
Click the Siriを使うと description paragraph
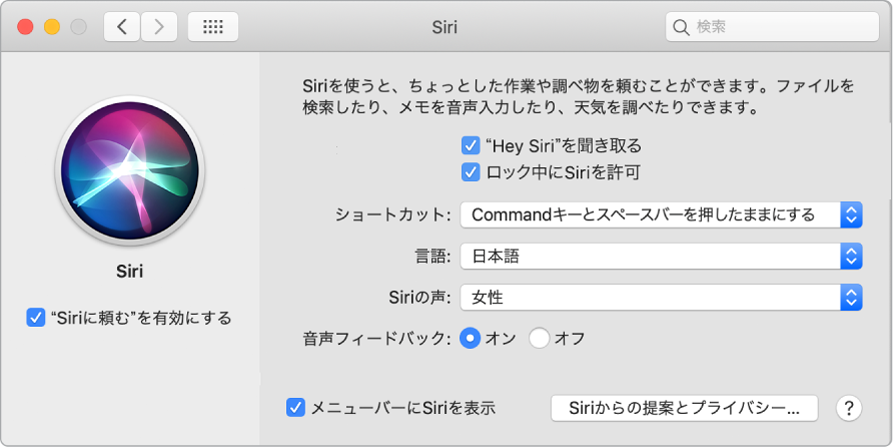pyautogui.click(x=578, y=97)
